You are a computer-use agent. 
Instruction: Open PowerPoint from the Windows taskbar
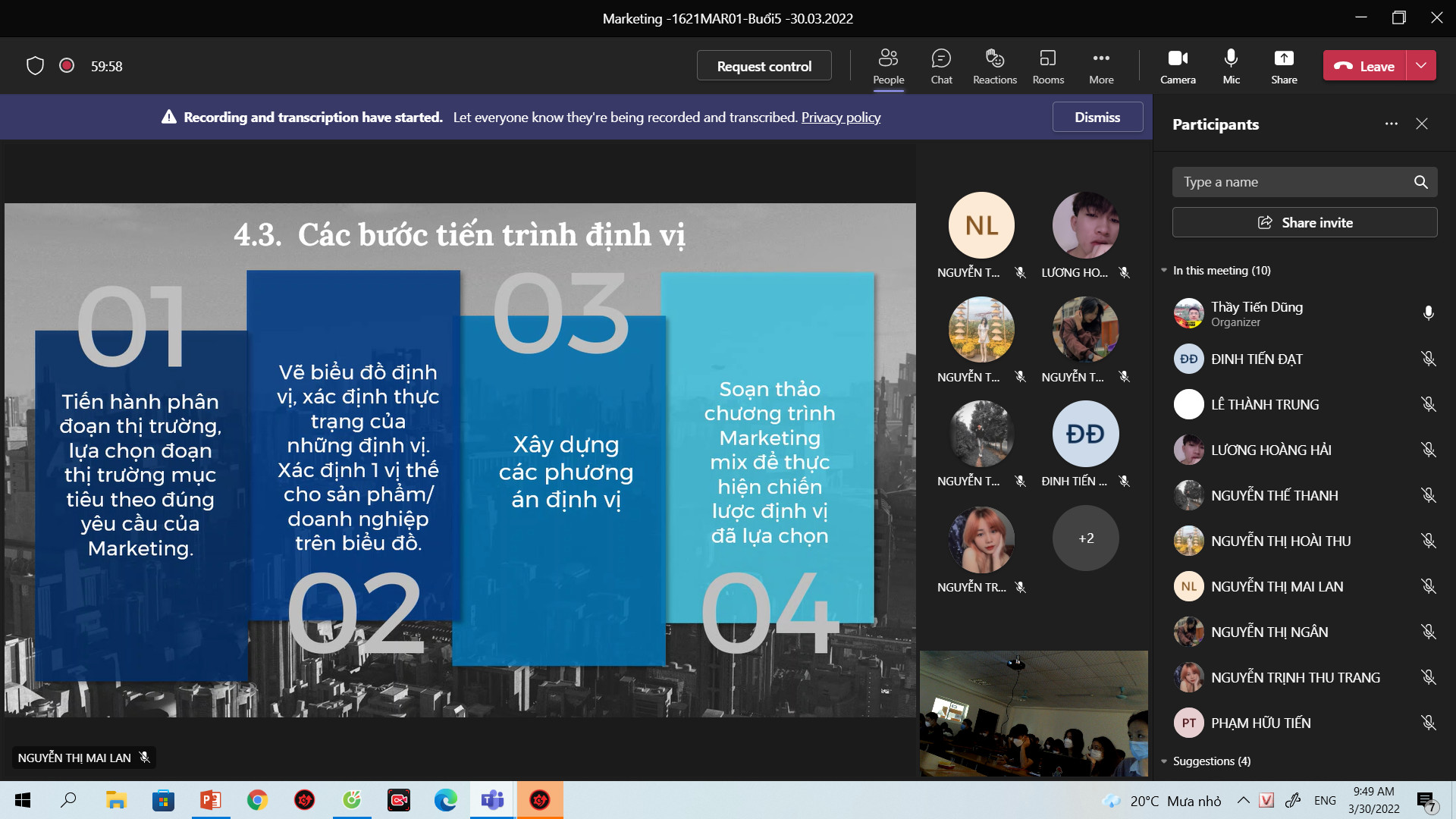click(x=210, y=800)
